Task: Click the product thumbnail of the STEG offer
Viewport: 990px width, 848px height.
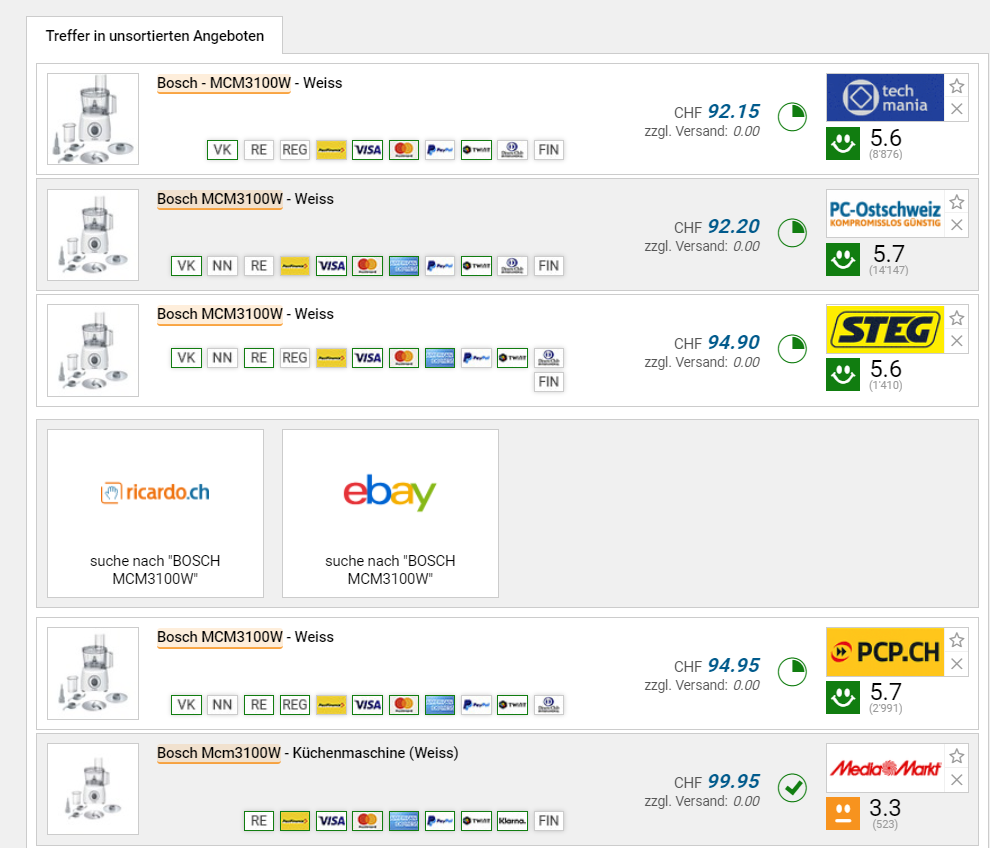Action: click(93, 350)
